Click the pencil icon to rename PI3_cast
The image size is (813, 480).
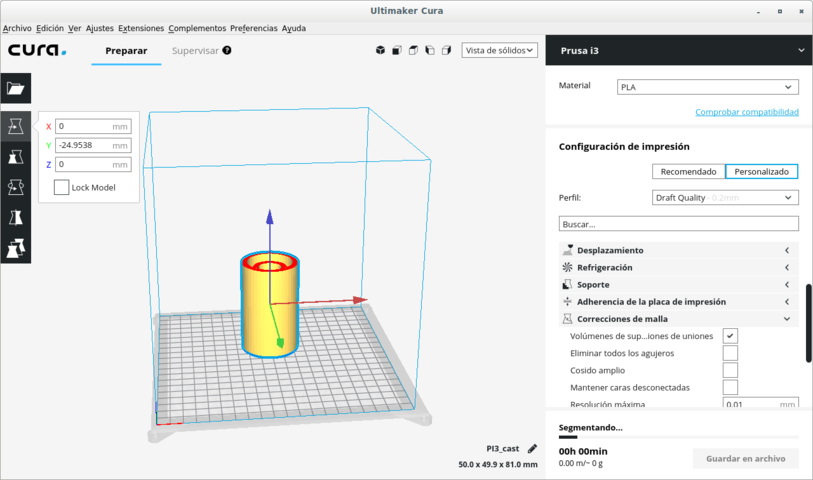pyautogui.click(x=532, y=449)
